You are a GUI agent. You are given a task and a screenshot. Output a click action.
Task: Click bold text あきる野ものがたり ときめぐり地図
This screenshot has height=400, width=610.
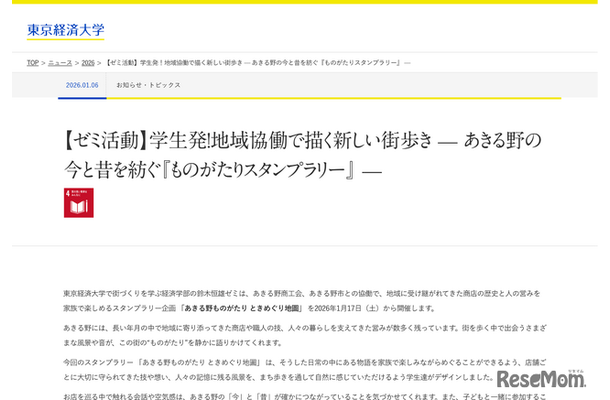coord(243,308)
